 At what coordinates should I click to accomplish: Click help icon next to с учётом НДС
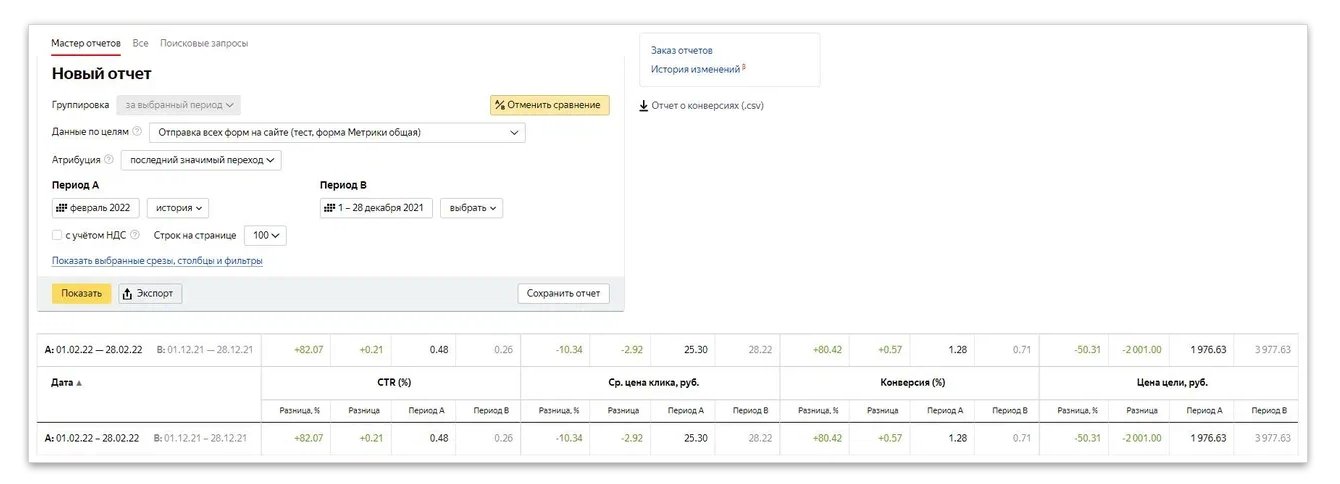[135, 236]
